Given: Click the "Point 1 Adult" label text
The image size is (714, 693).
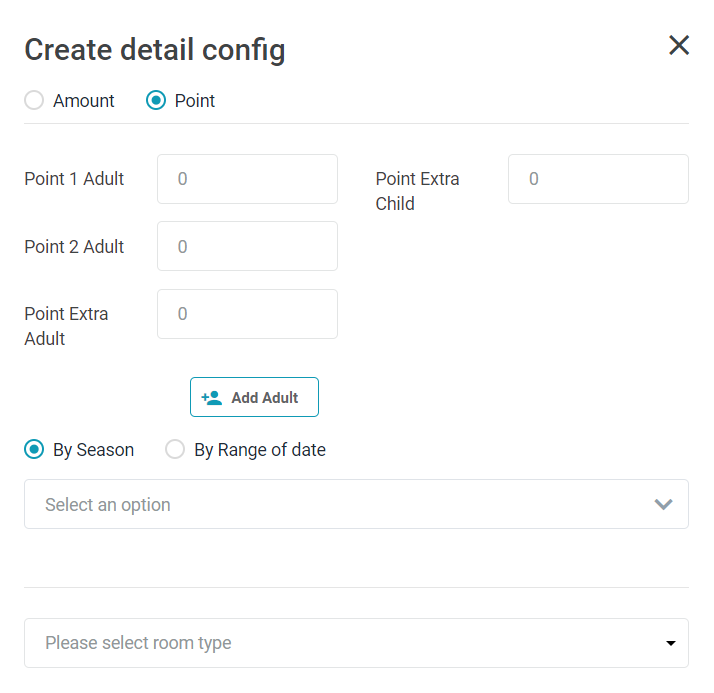Looking at the screenshot, I should [74, 179].
